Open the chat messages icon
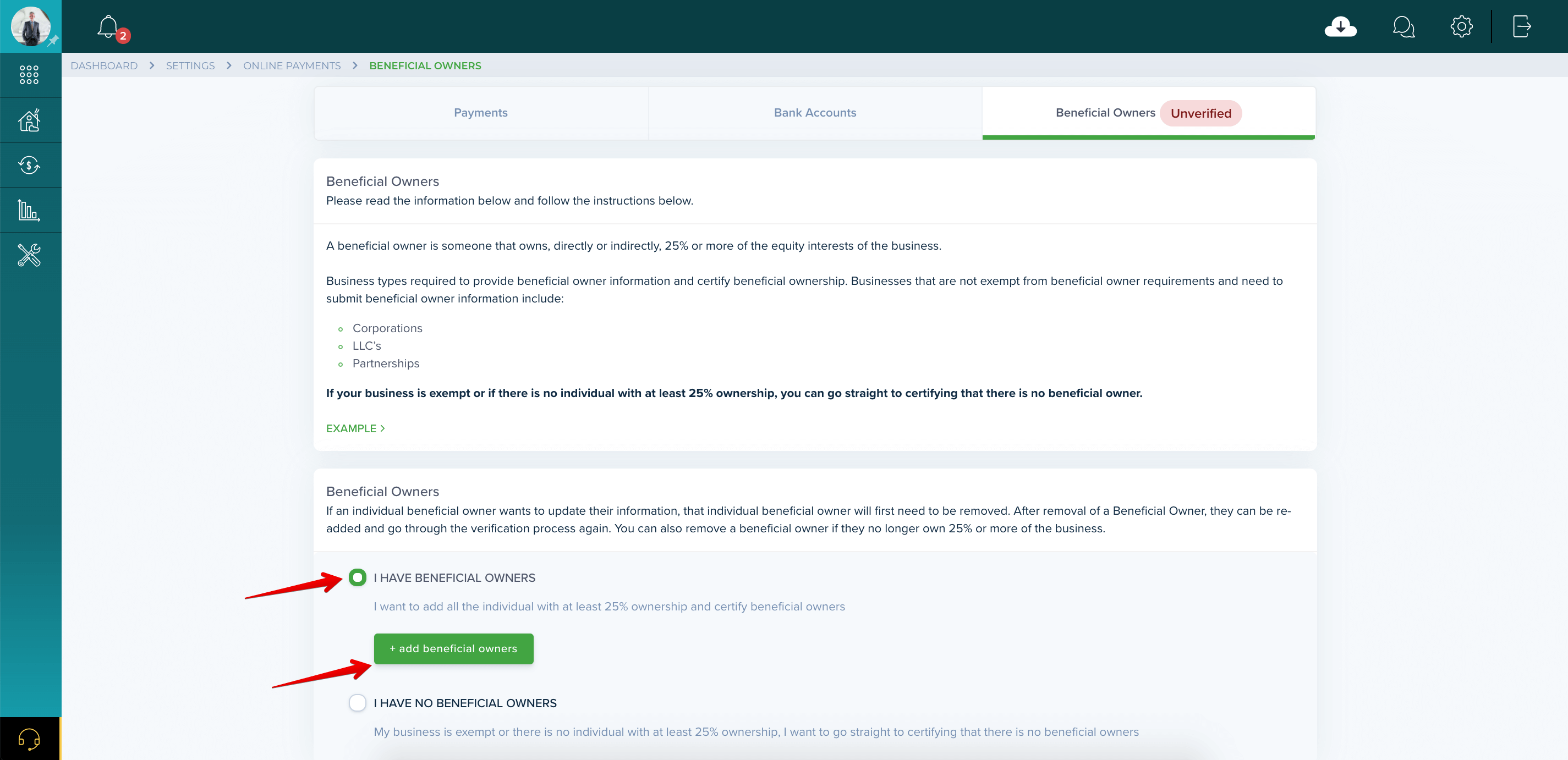The image size is (1568, 760). pos(1403,27)
